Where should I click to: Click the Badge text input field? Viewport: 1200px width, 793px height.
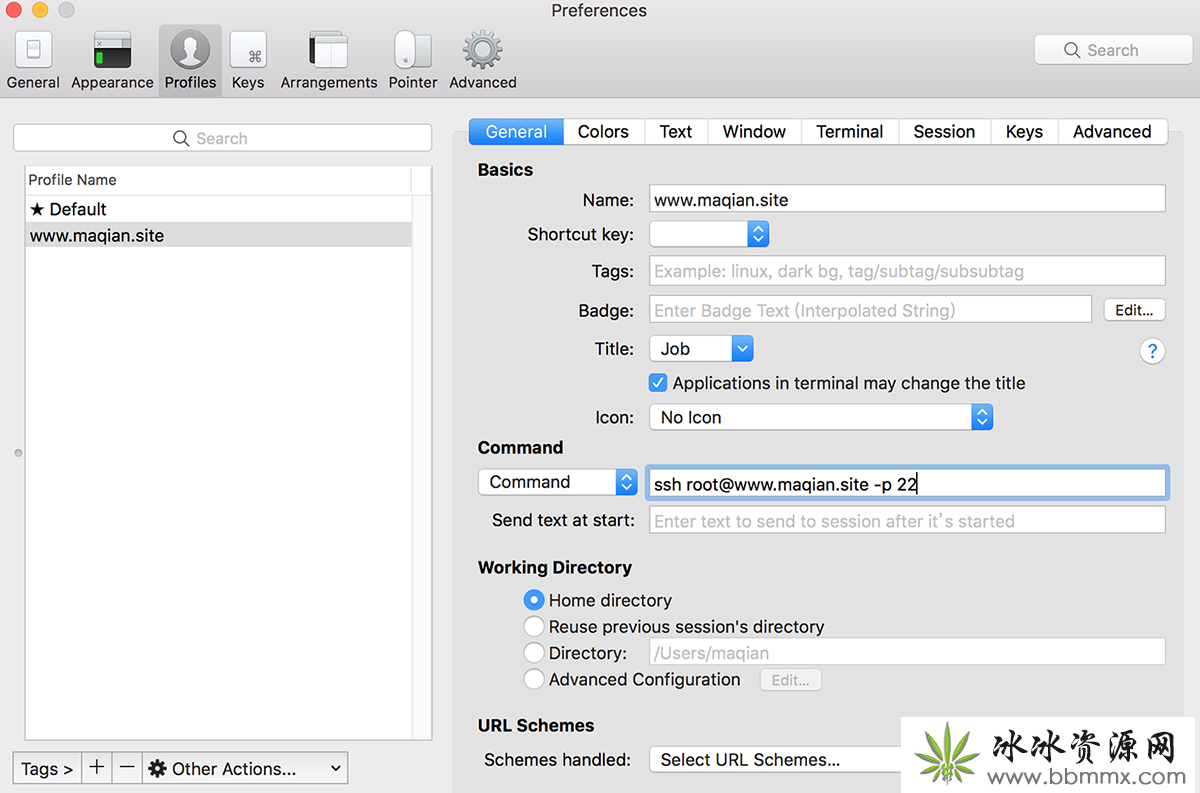click(870, 310)
